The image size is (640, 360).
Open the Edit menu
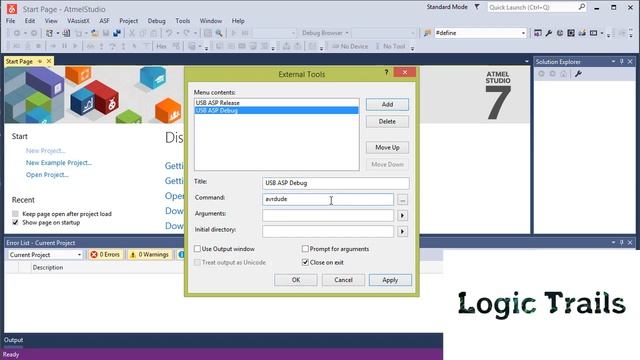(30, 21)
